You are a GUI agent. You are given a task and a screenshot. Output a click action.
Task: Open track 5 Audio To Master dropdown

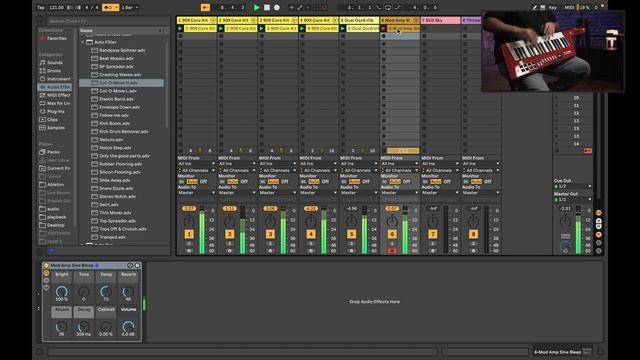pyautogui.click(x=359, y=193)
